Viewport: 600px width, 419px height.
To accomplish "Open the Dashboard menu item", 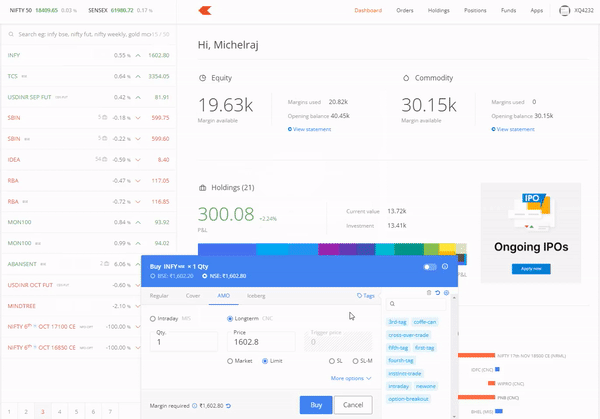I will coord(368,10).
